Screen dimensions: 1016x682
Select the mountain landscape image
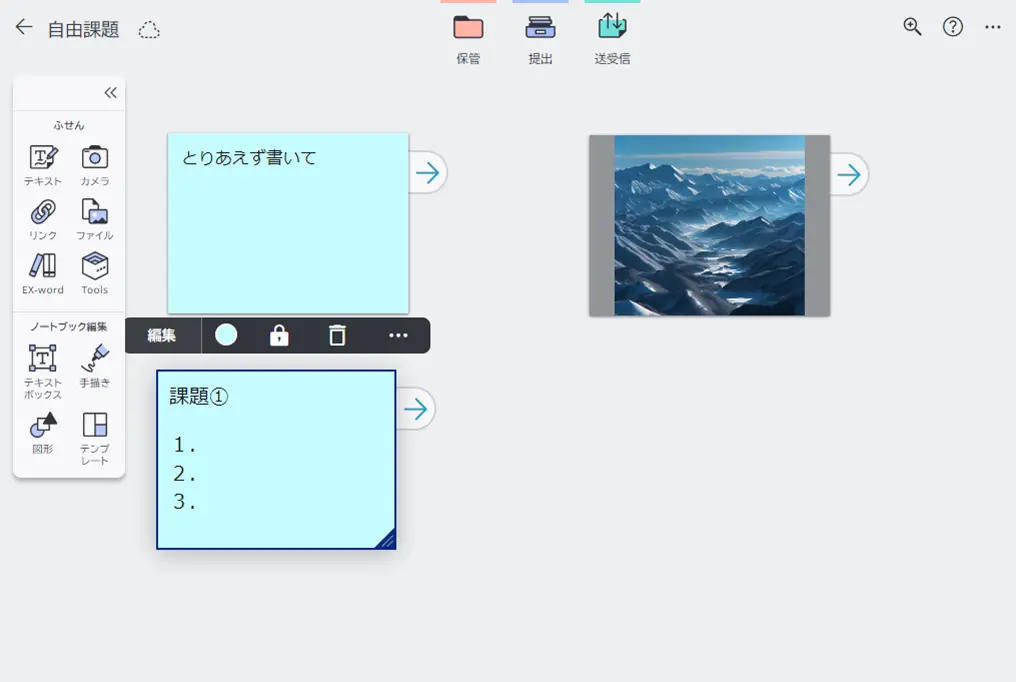tap(708, 225)
